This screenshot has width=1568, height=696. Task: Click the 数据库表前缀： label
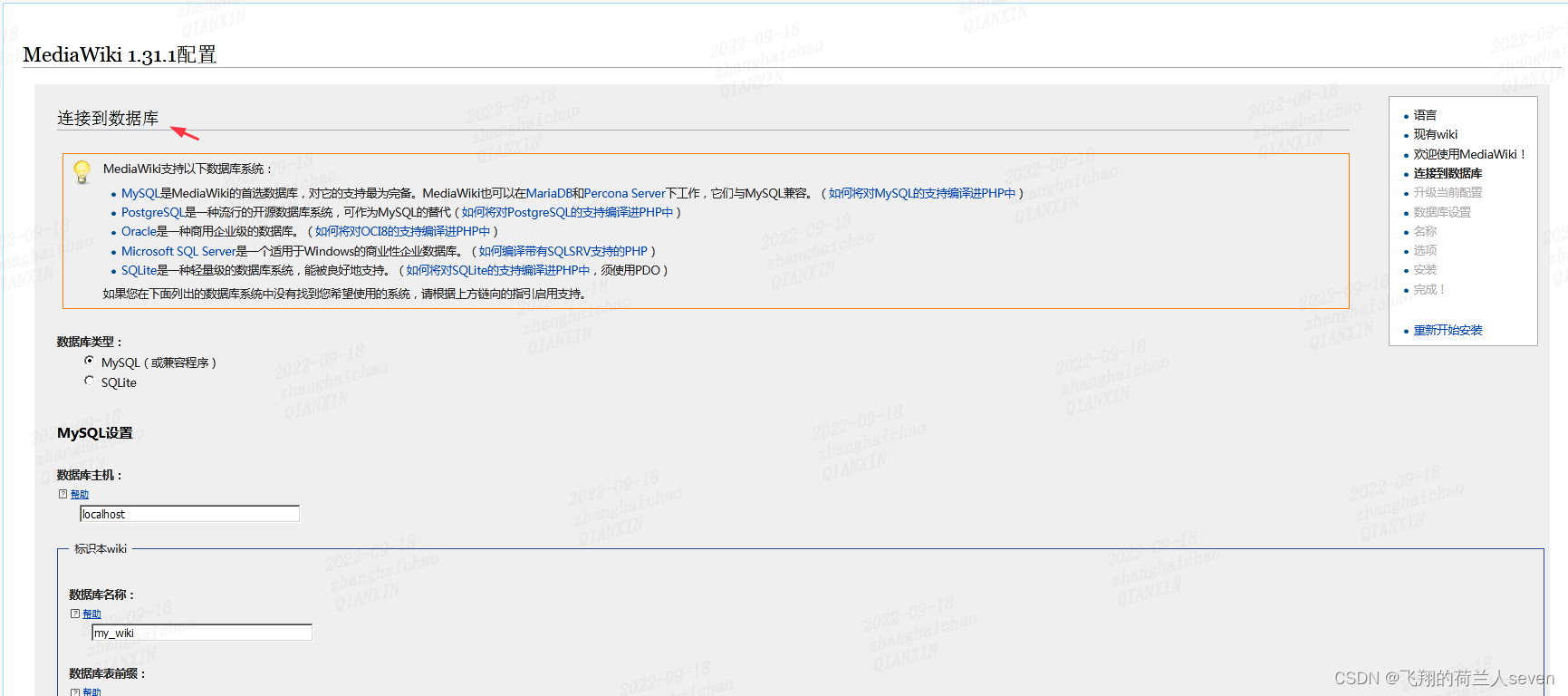click(x=107, y=673)
